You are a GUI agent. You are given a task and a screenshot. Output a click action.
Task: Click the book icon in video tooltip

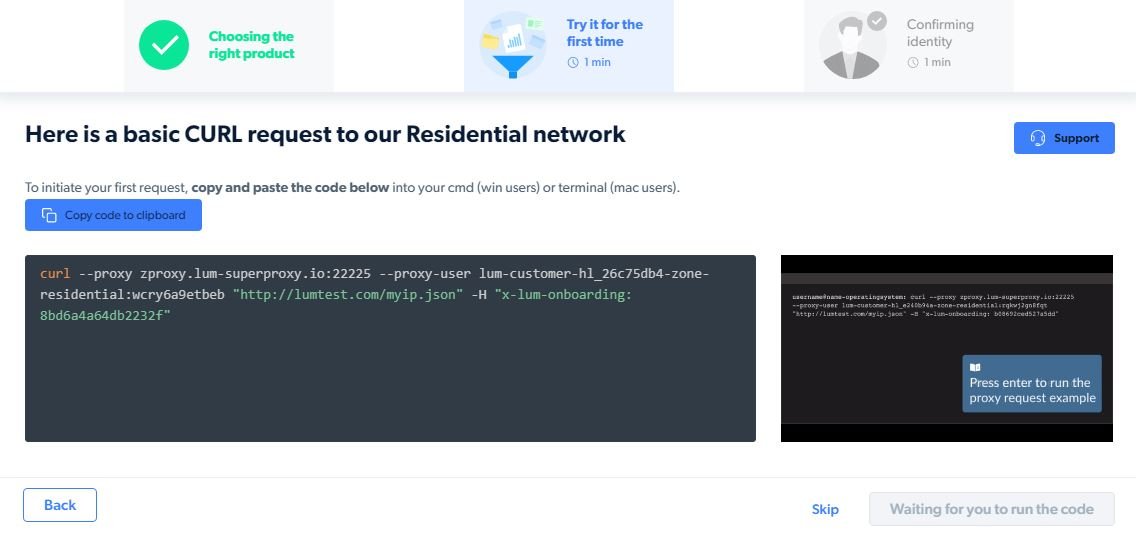click(974, 367)
